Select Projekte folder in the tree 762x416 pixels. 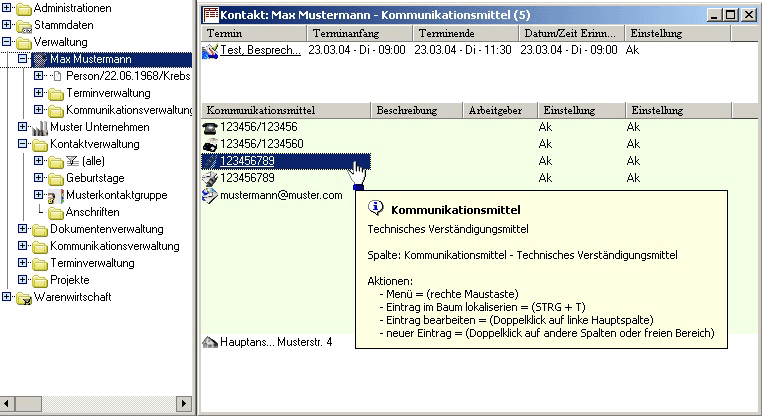[69, 280]
